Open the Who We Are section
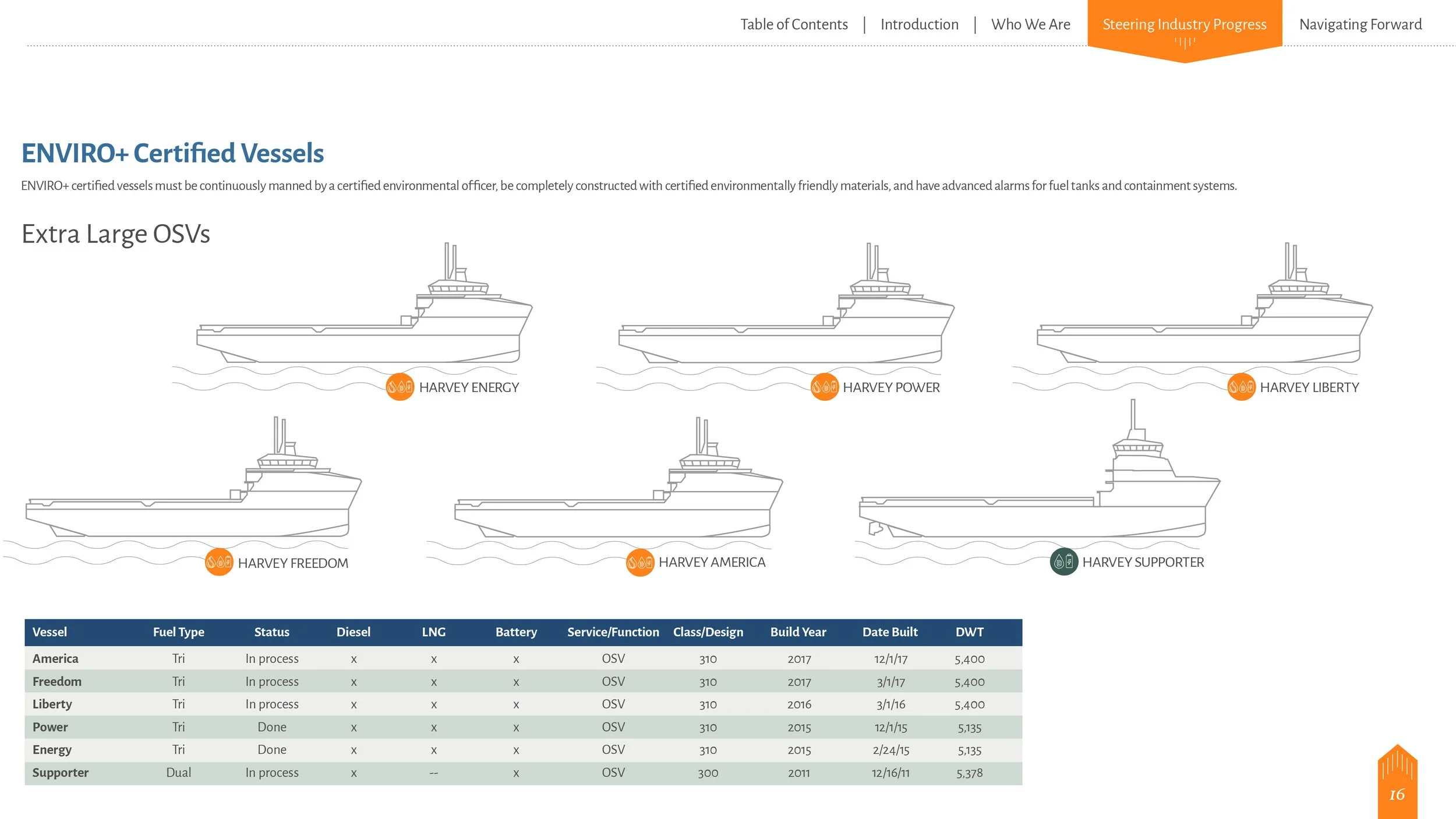The image size is (1456, 819). tap(1030, 24)
